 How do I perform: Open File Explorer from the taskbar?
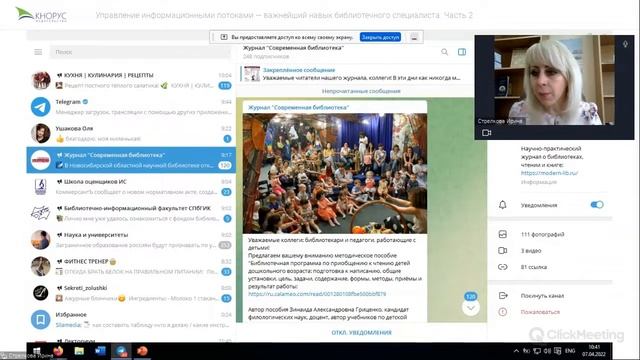click(x=79, y=351)
